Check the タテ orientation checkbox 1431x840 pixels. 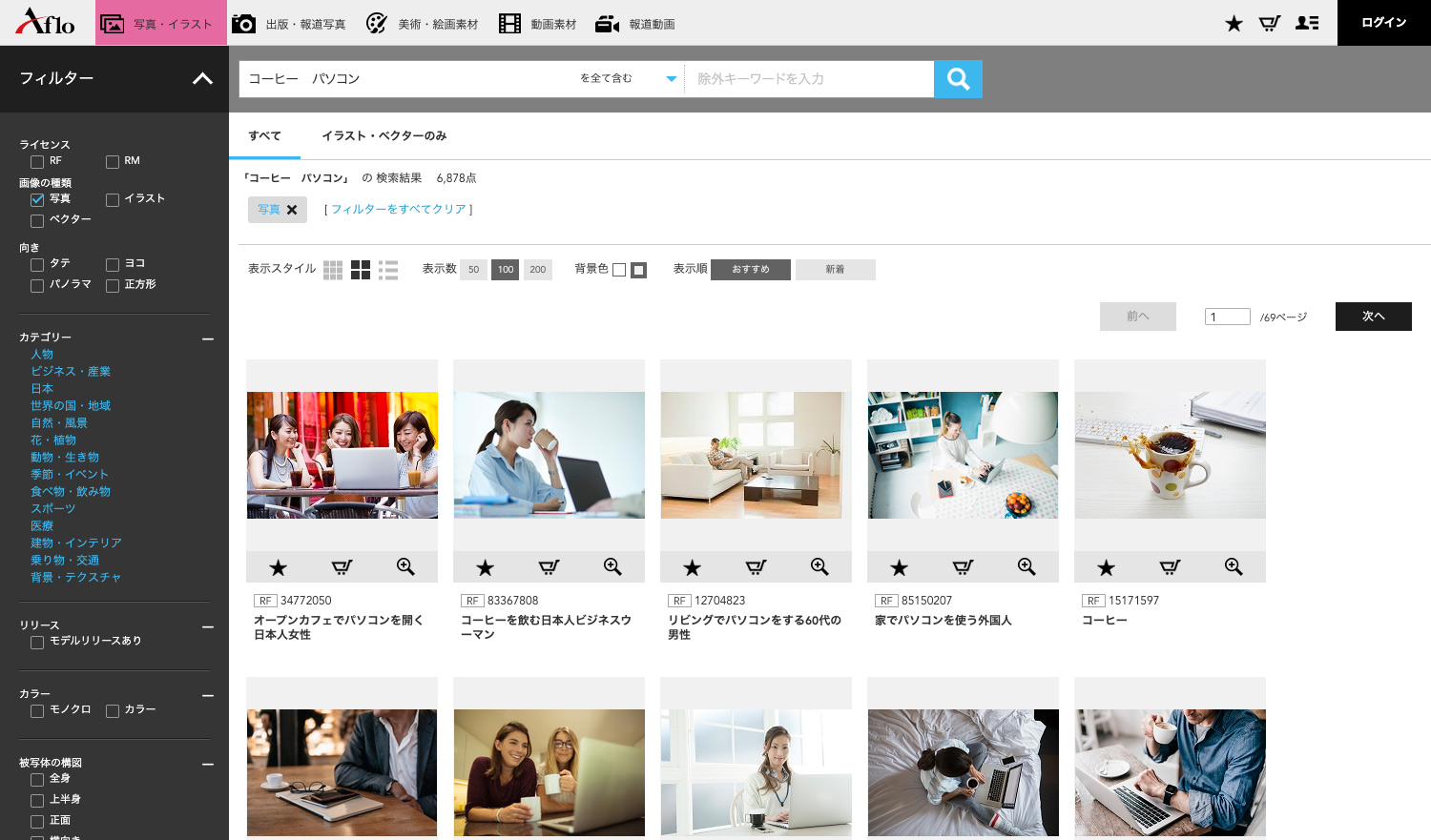click(37, 265)
